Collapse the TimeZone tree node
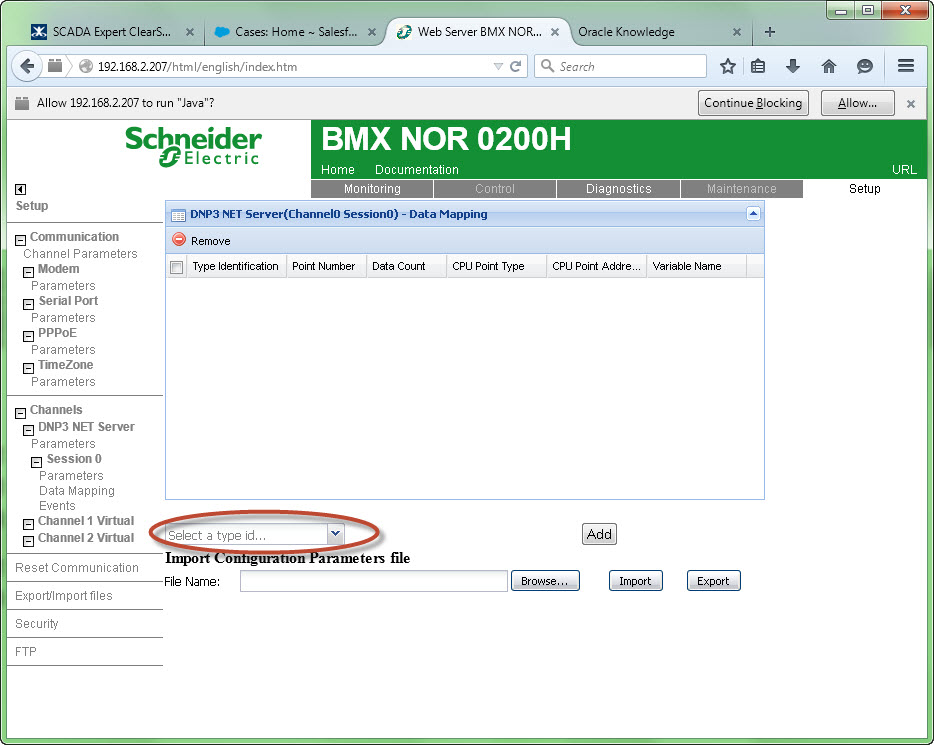The width and height of the screenshot is (934, 745). [x=28, y=369]
